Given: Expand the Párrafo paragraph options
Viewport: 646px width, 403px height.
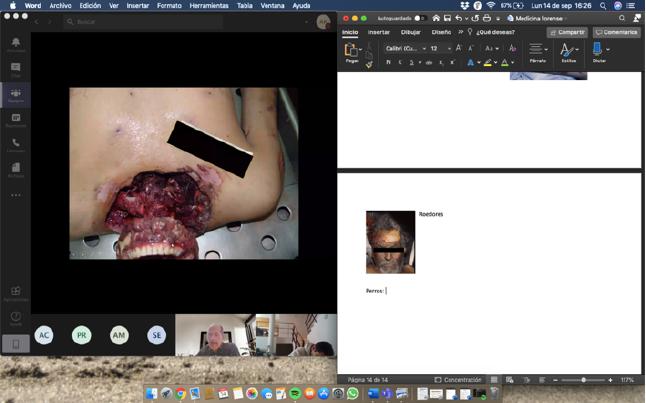Looking at the screenshot, I should (537, 51).
